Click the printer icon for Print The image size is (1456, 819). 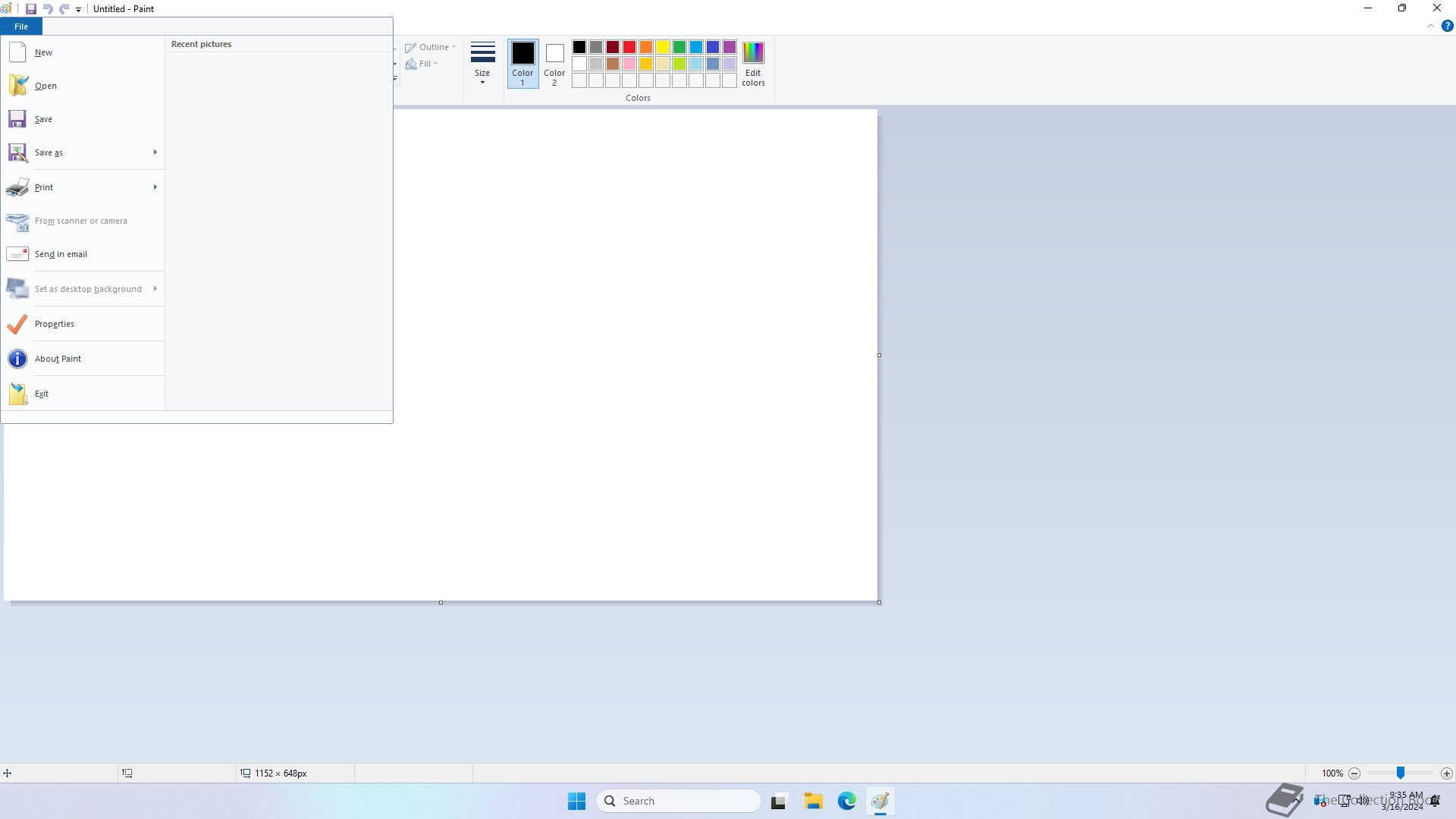click(x=17, y=187)
